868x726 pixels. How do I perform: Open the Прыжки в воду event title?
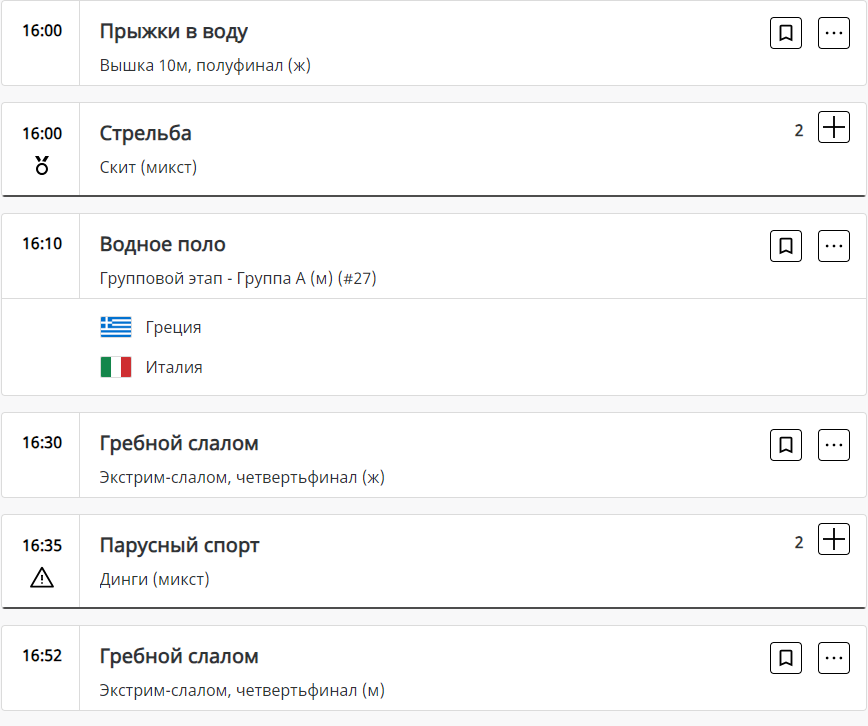[174, 31]
